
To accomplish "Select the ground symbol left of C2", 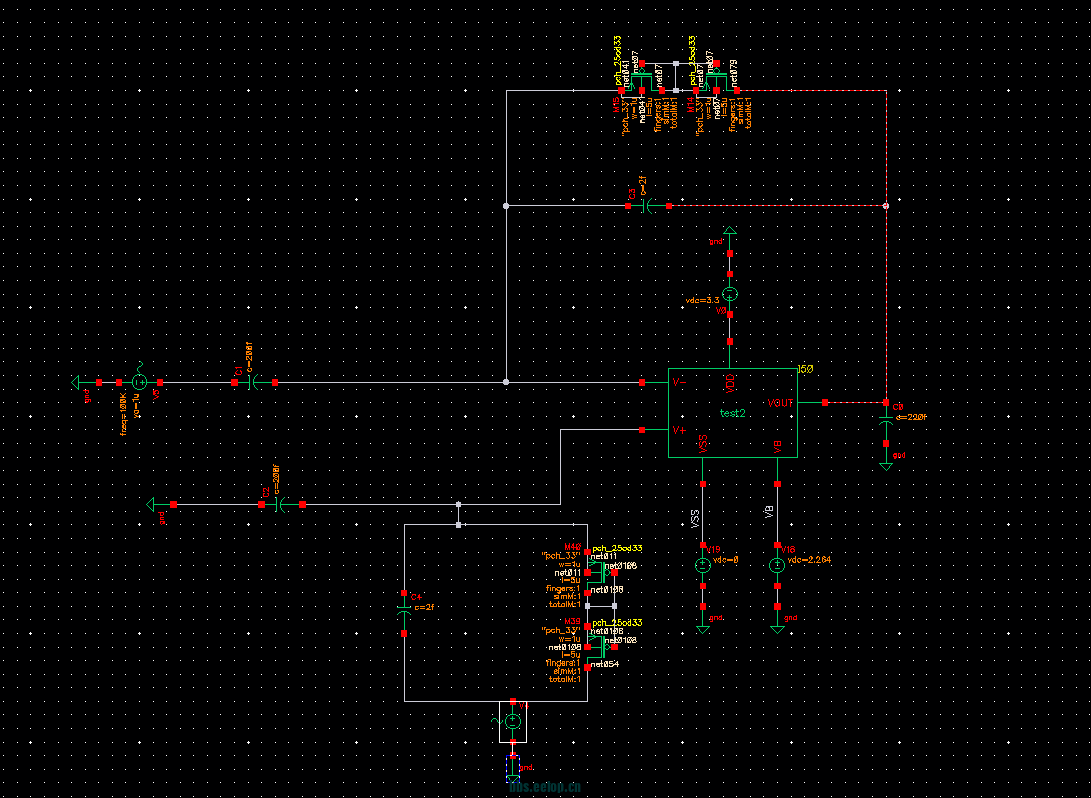I will pyautogui.click(x=152, y=504).
